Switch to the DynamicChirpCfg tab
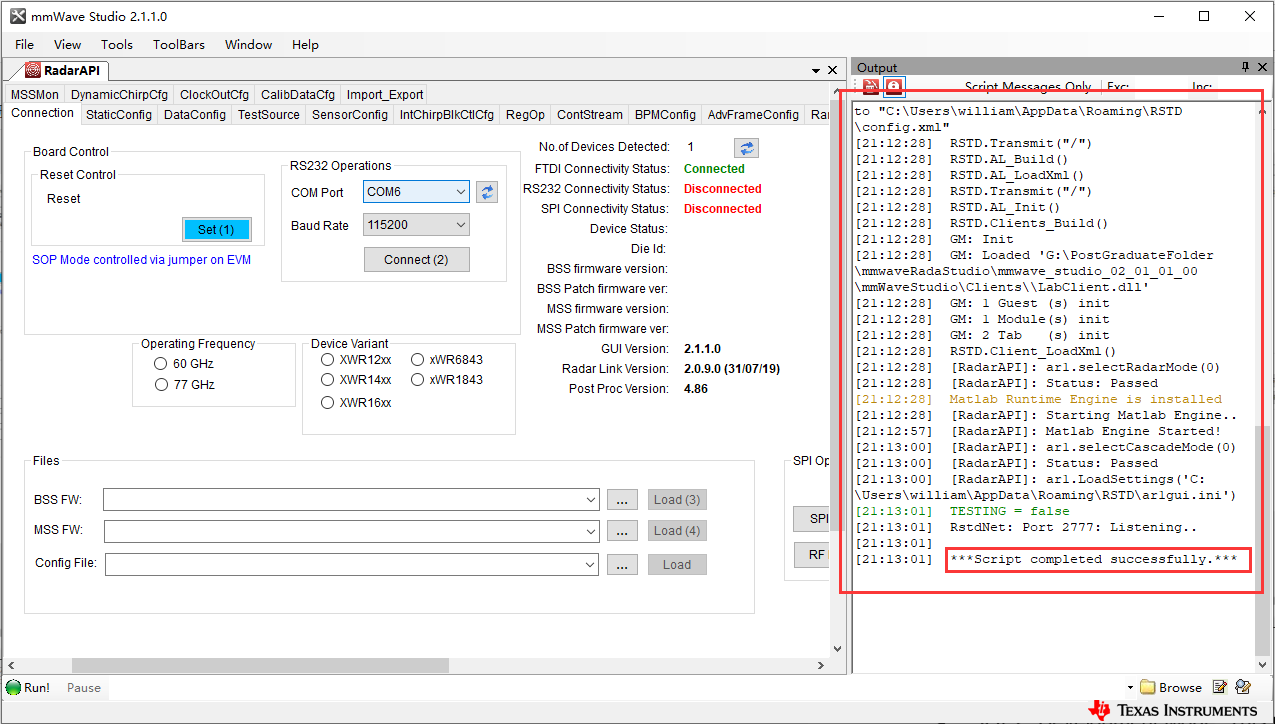The height and width of the screenshot is (724, 1275). click(119, 95)
